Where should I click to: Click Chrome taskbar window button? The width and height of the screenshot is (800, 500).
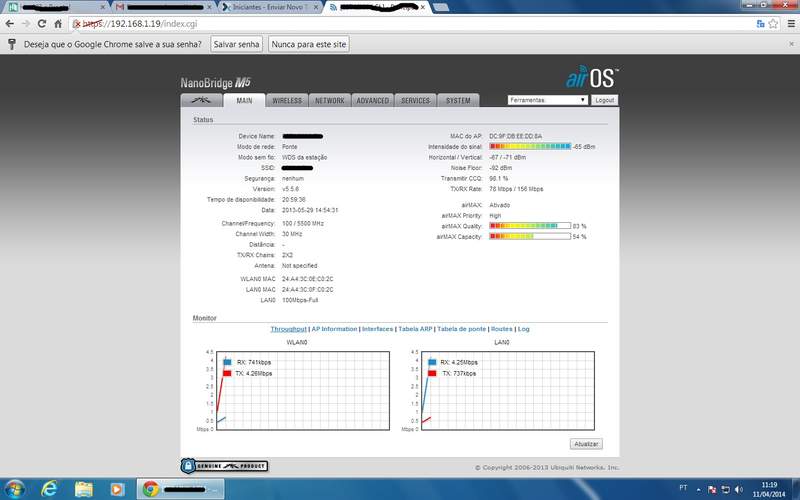[181, 489]
